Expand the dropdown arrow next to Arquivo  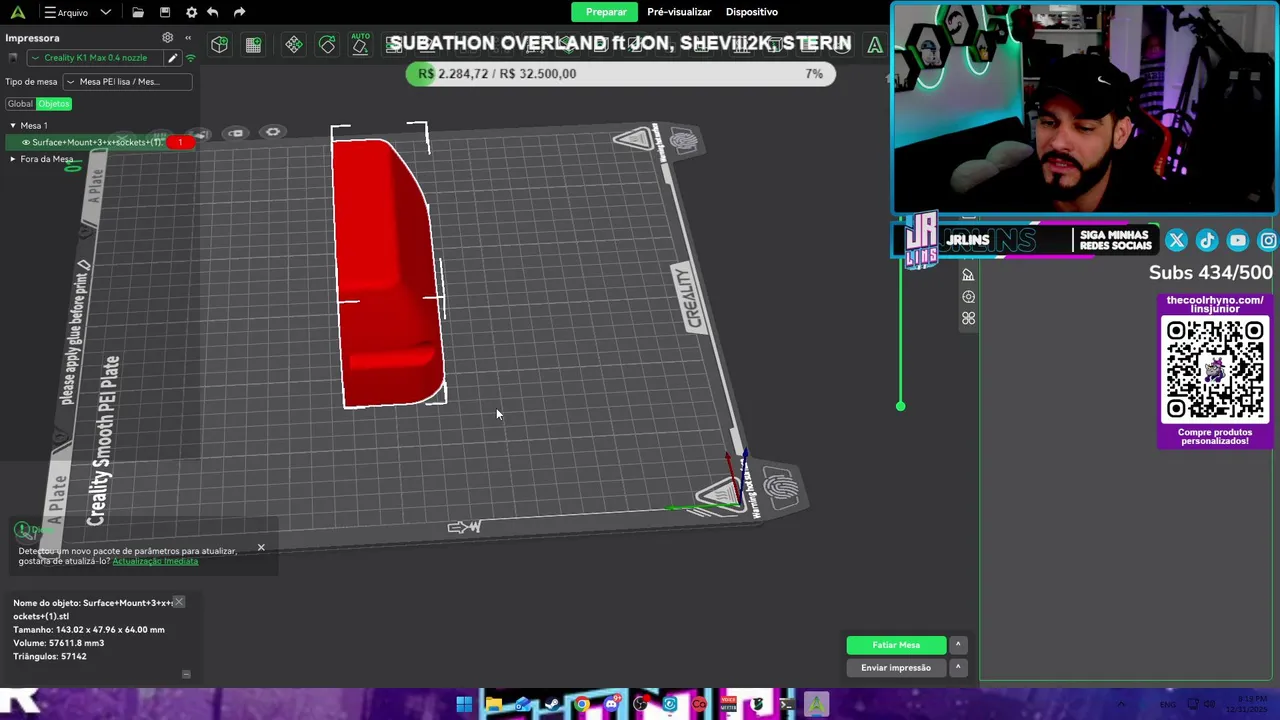(x=105, y=12)
